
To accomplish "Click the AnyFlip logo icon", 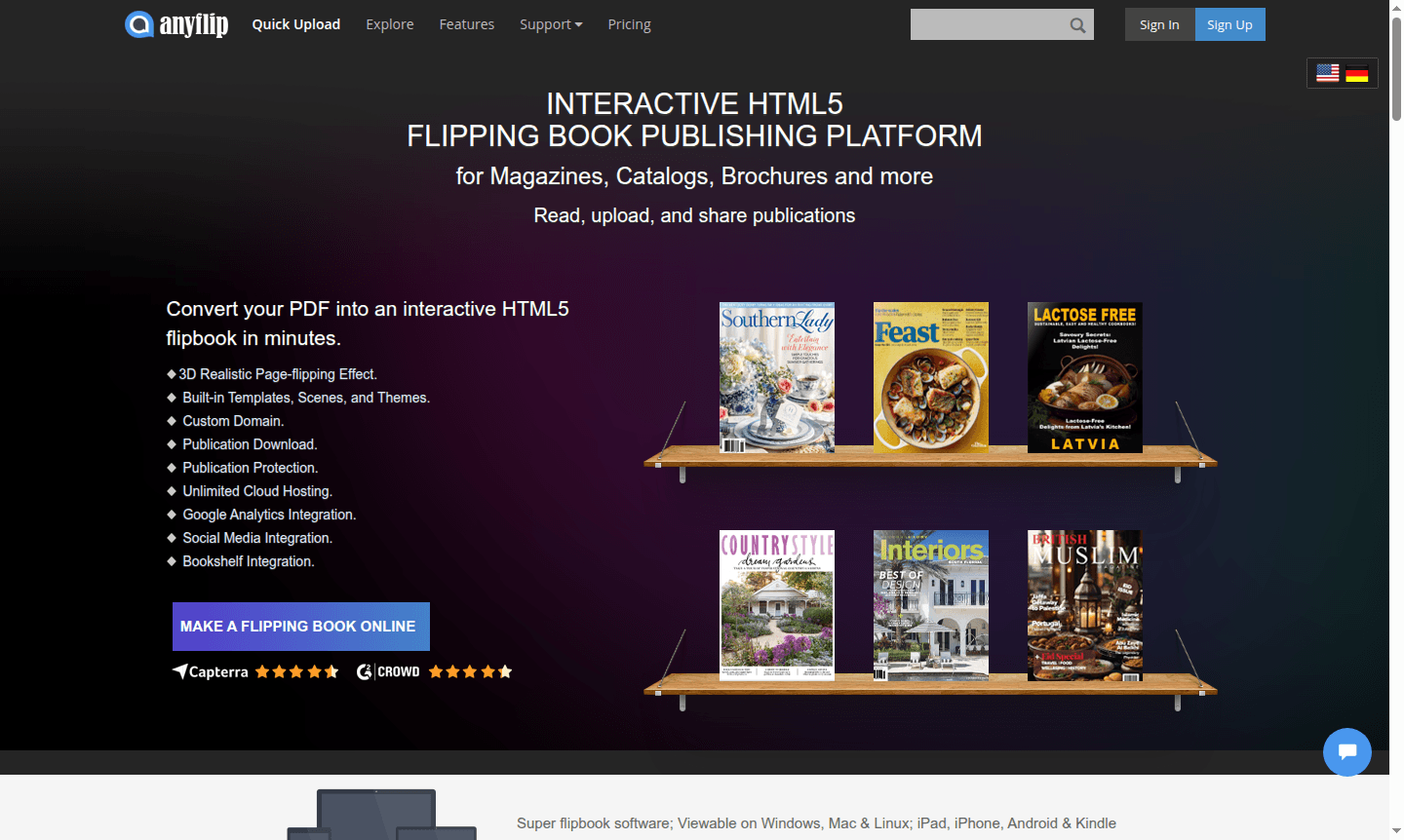I will point(139,24).
